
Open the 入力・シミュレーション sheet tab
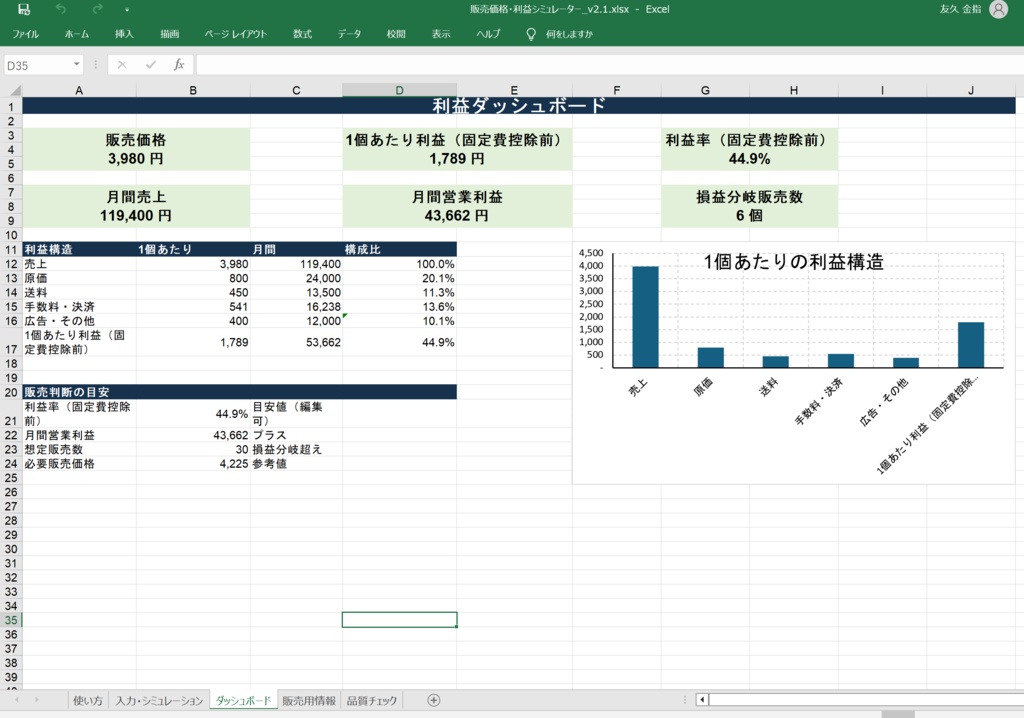[159, 700]
